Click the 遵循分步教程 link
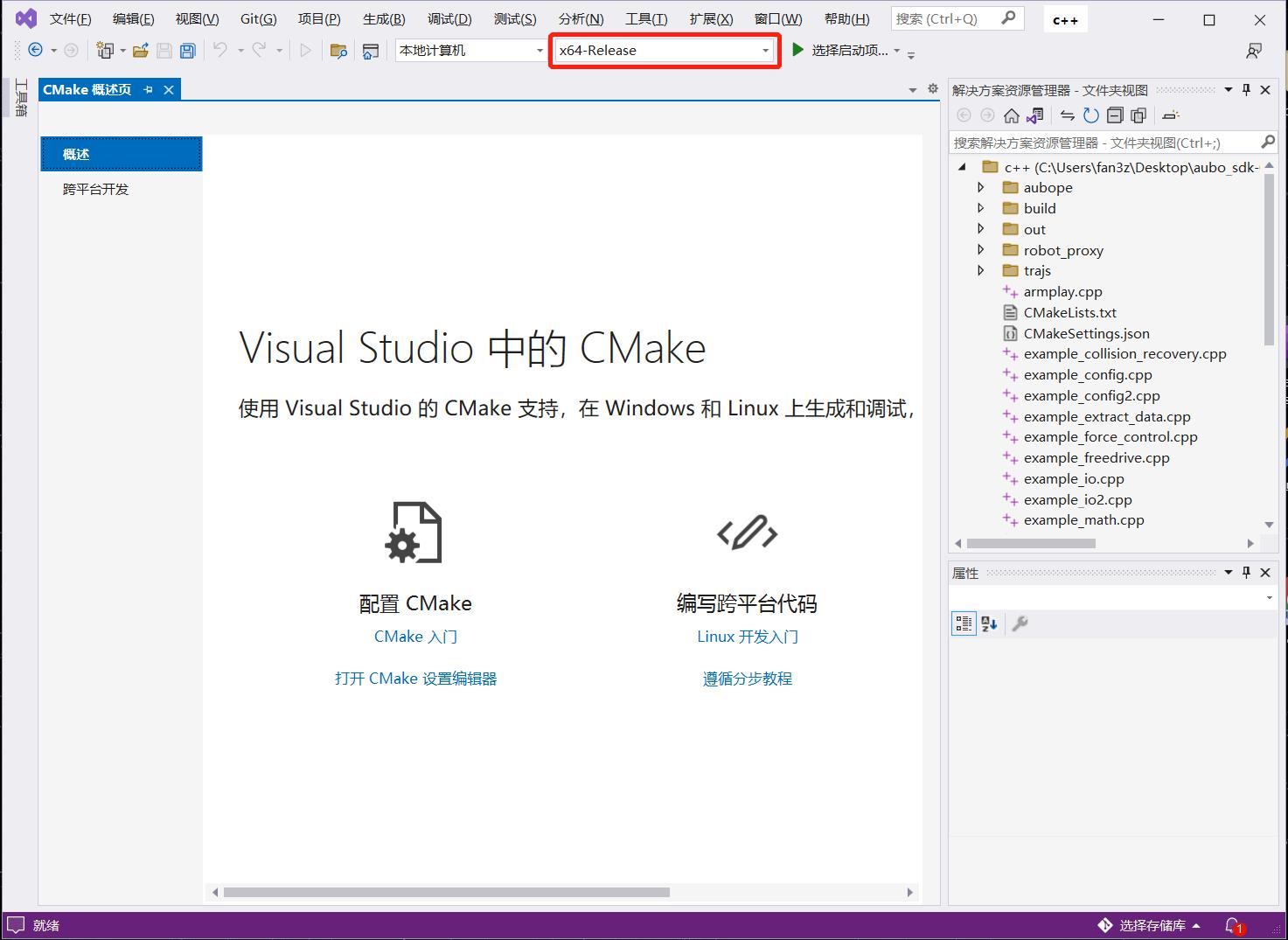This screenshot has height=940, width=1288. (748, 679)
